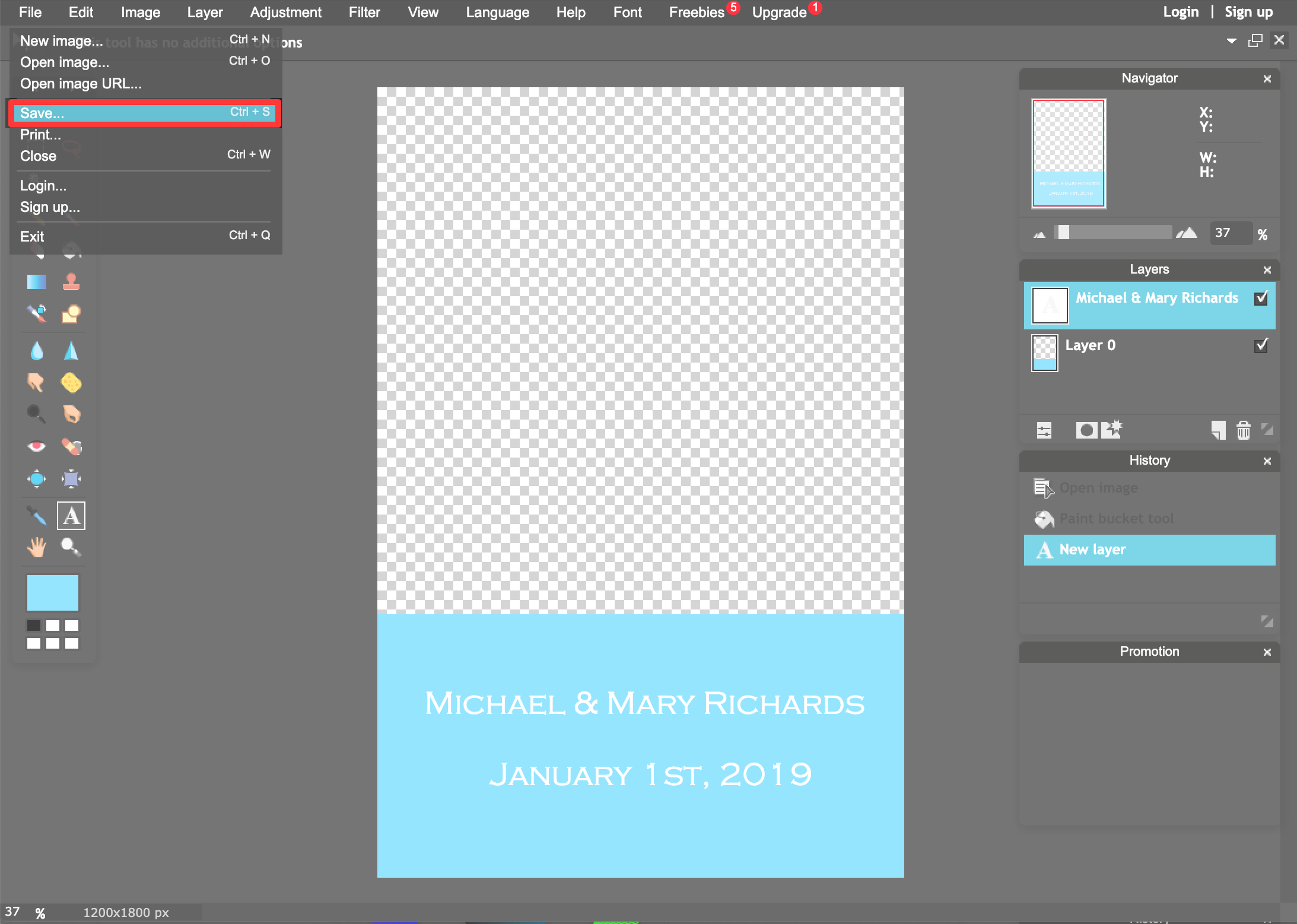Click the Navigator preview thumbnail
Viewport: 1297px width, 924px height.
[1069, 153]
